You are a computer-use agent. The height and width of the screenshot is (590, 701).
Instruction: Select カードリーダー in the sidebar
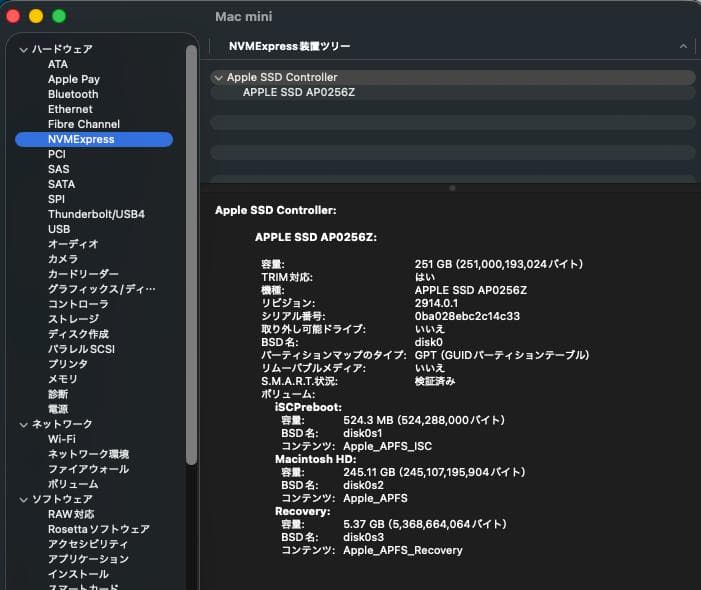point(83,274)
